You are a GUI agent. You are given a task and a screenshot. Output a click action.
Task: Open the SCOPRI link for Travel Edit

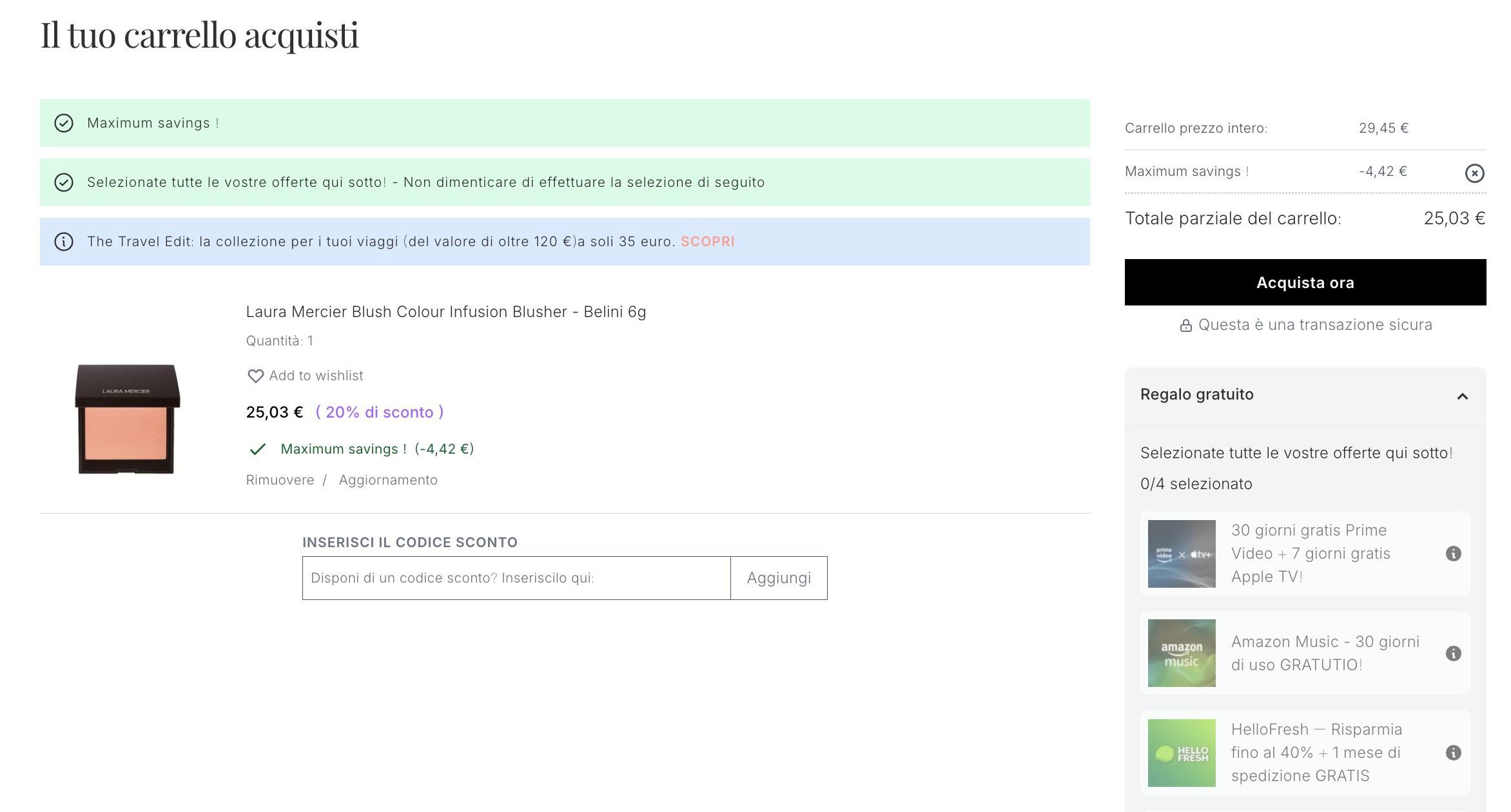pos(707,242)
